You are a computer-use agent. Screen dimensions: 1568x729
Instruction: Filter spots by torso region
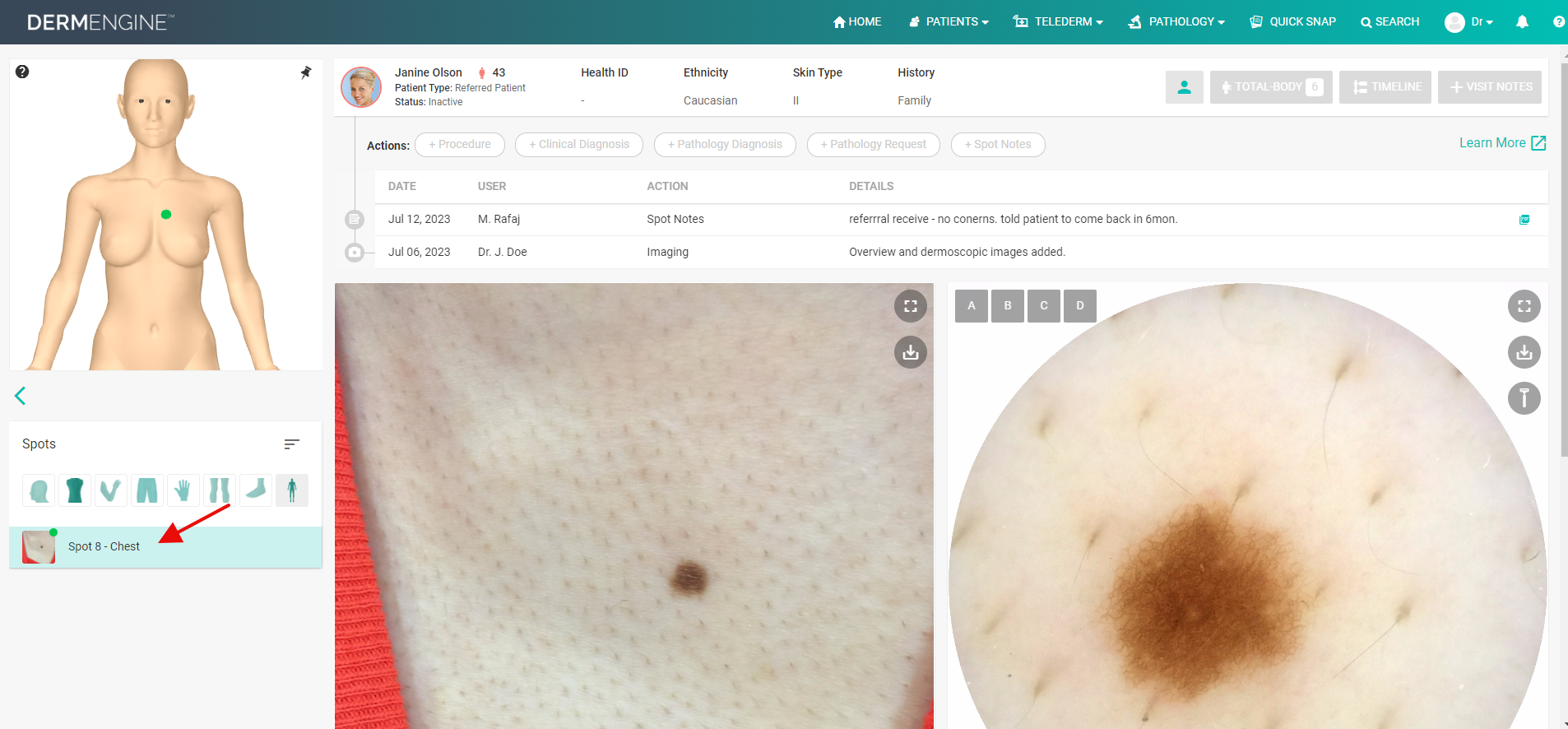coord(75,490)
